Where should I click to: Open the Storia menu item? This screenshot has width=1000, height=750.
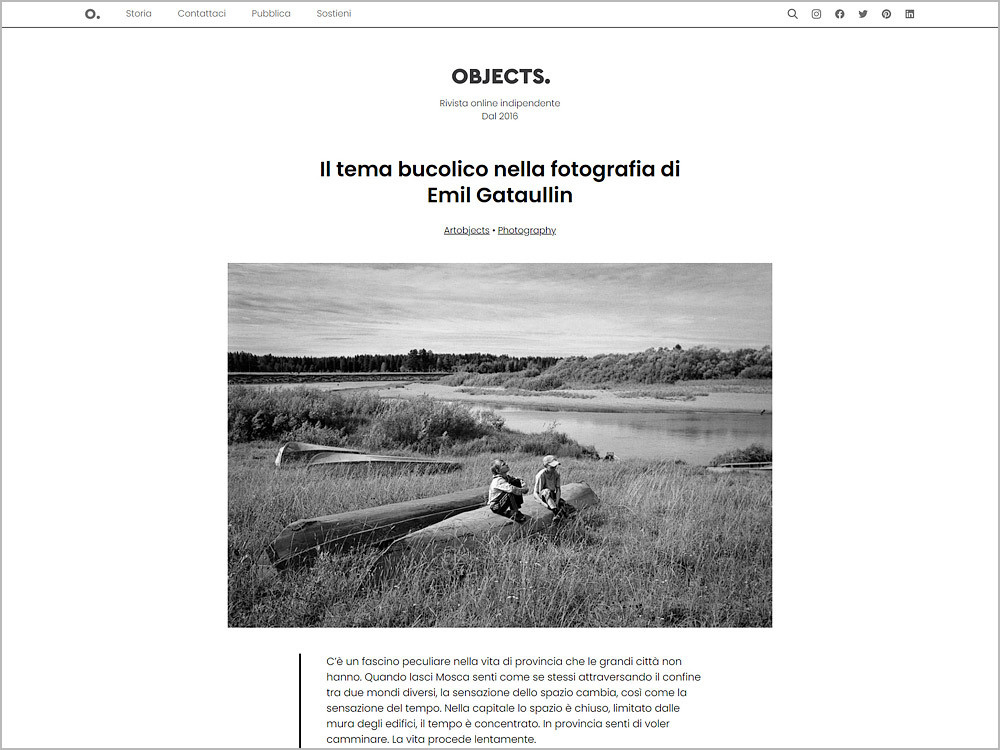click(138, 14)
